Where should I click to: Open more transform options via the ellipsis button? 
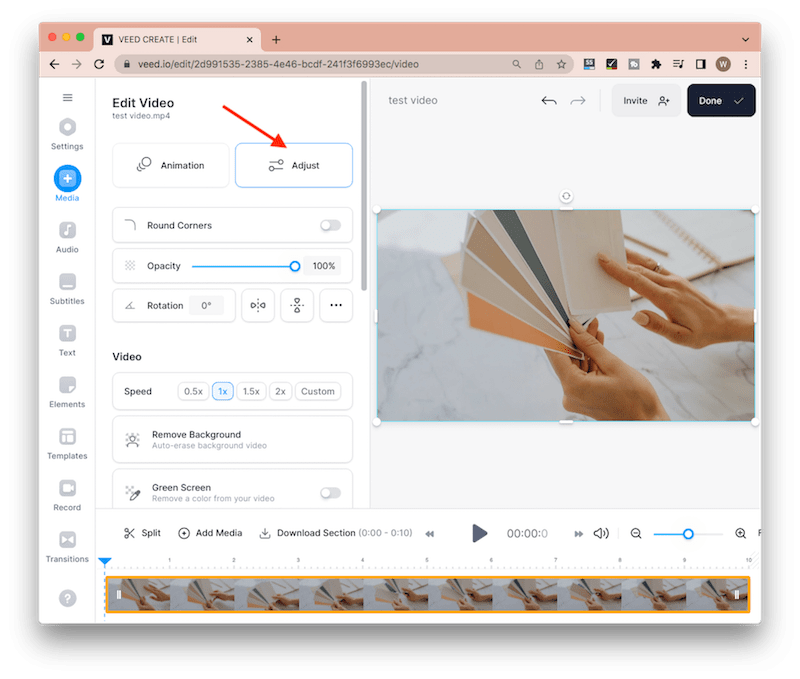pos(336,305)
